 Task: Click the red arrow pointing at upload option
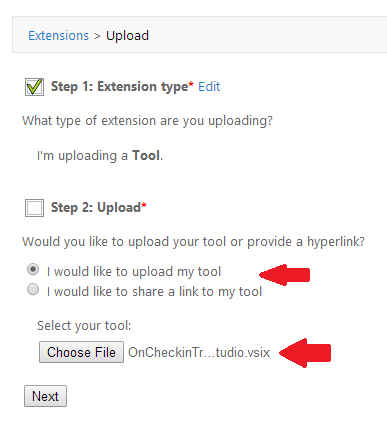(x=284, y=275)
